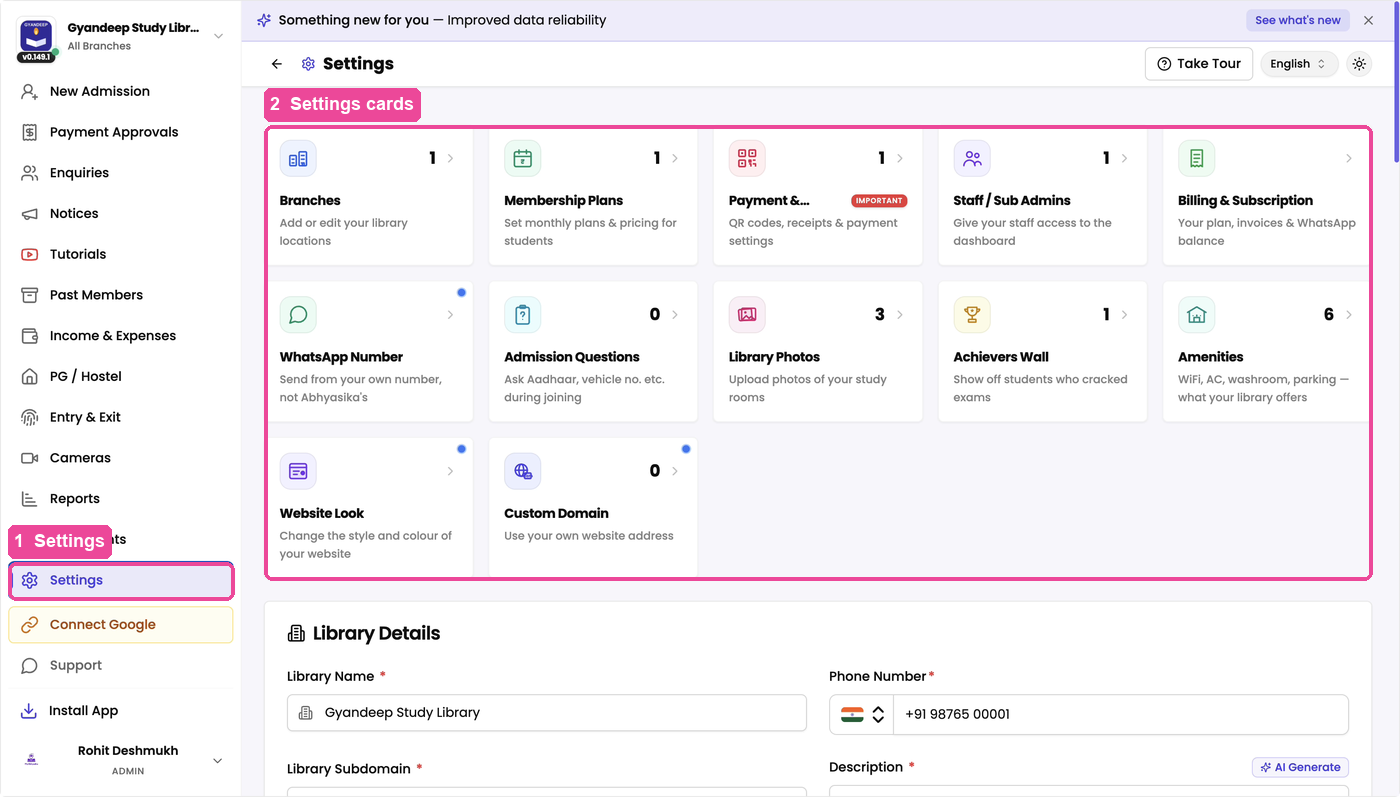Click the 'See what's new' button
This screenshot has height=797, width=1400.
(x=1297, y=20)
